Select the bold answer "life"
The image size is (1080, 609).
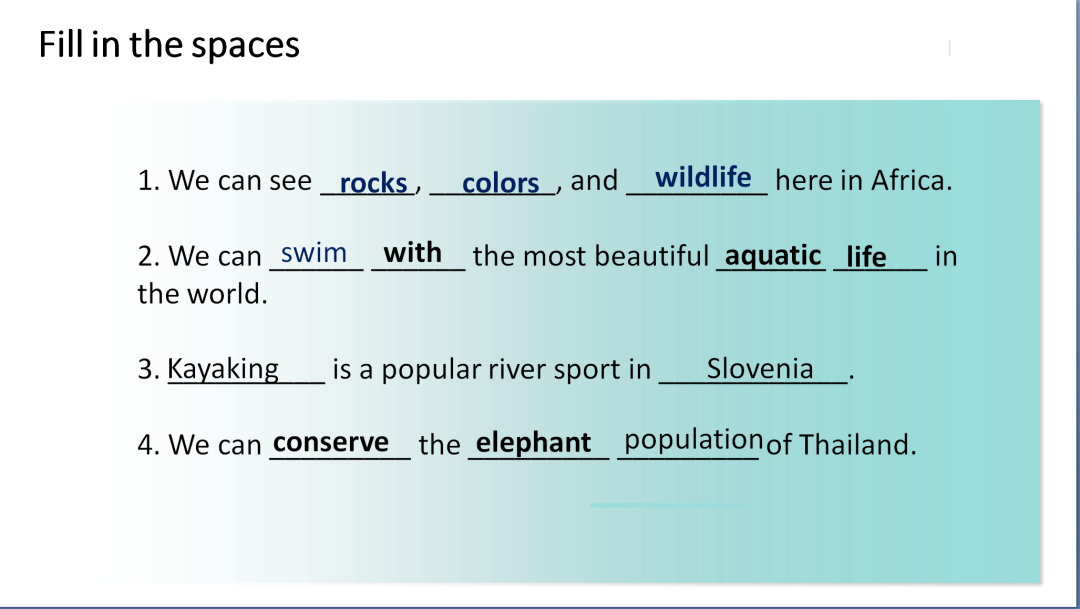866,257
